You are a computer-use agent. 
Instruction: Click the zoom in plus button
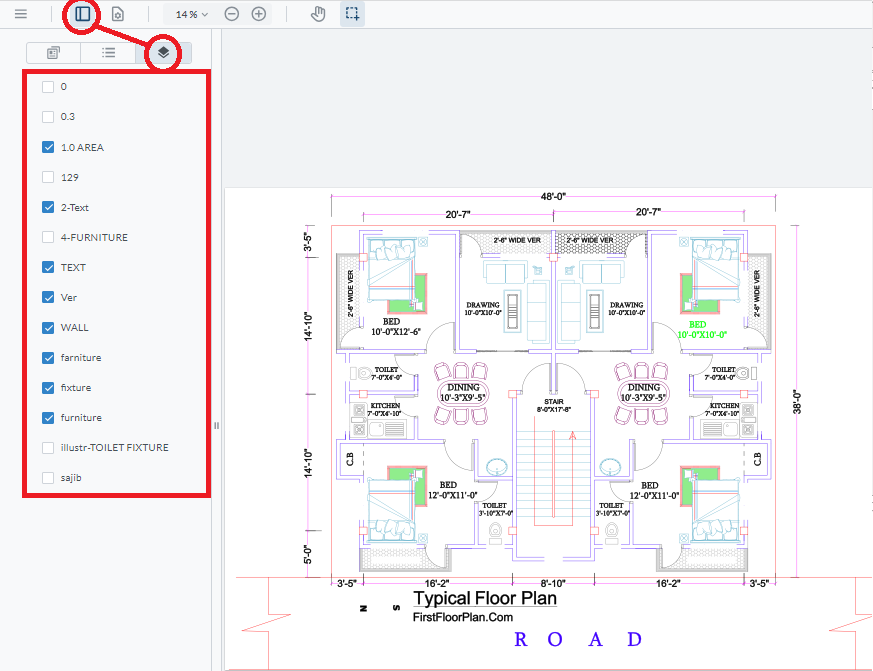coord(259,14)
